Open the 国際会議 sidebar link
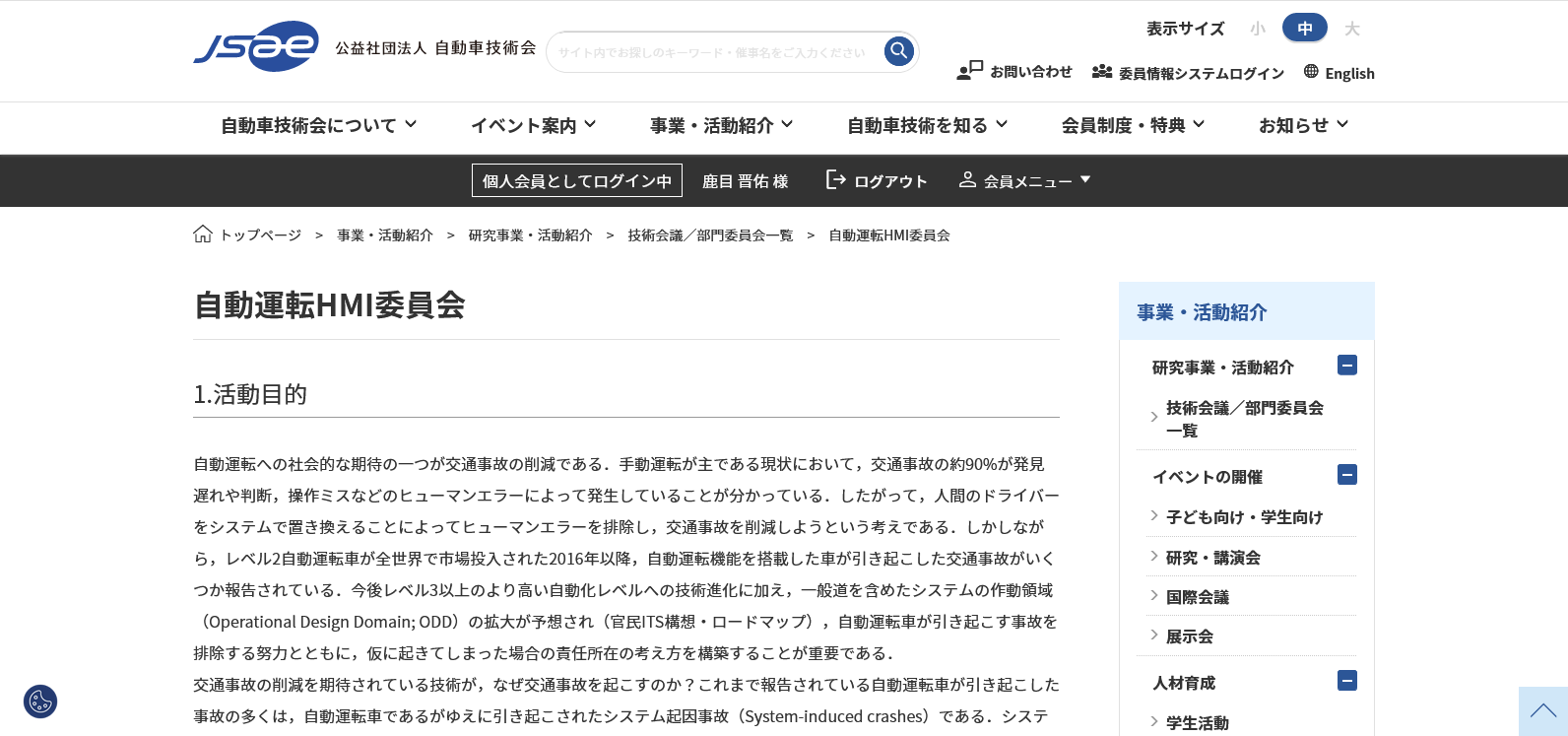Image resolution: width=1568 pixels, height=736 pixels. tap(1198, 597)
